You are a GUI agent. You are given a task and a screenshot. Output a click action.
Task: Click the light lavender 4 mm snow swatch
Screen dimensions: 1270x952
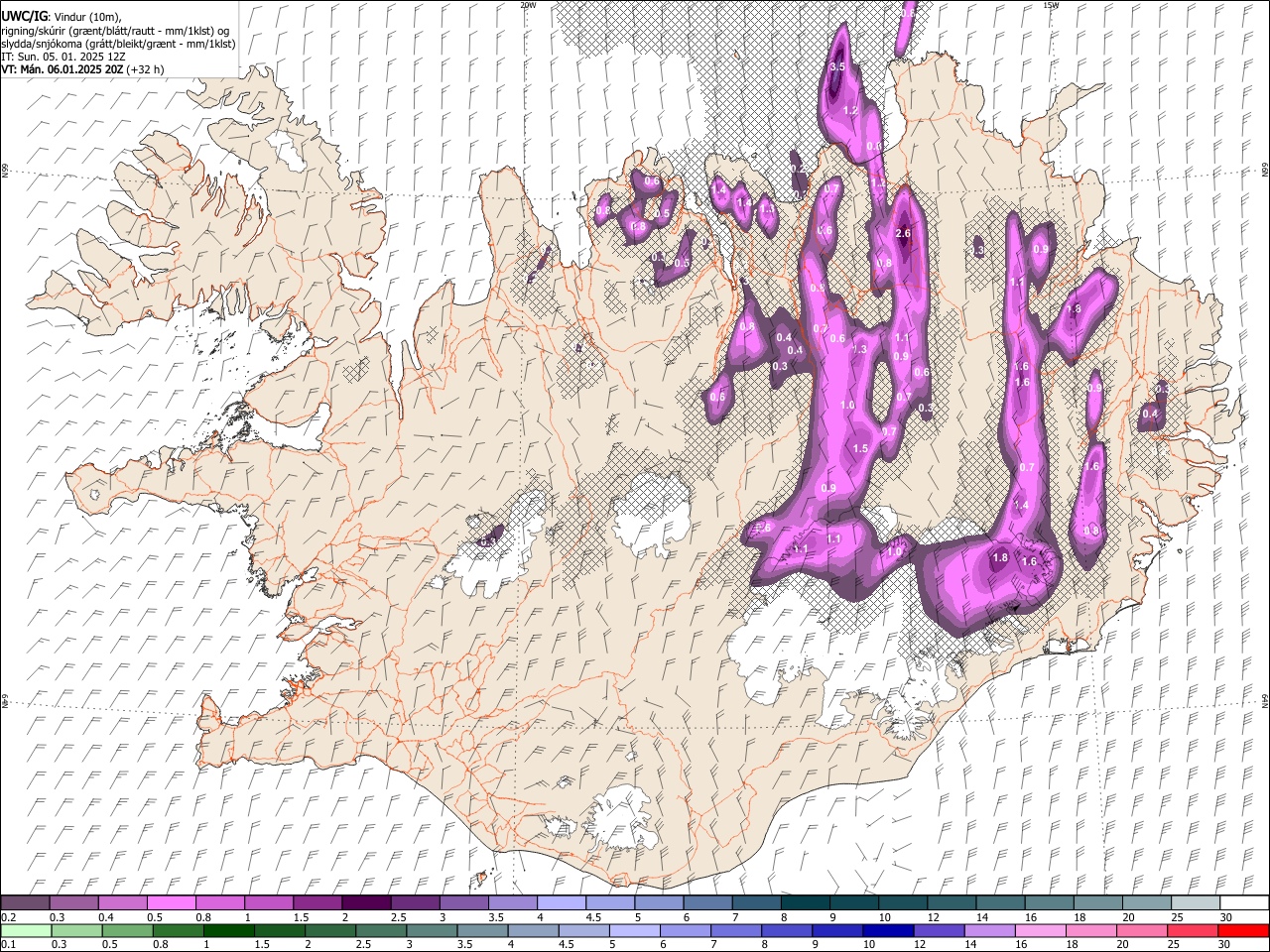tap(562, 902)
